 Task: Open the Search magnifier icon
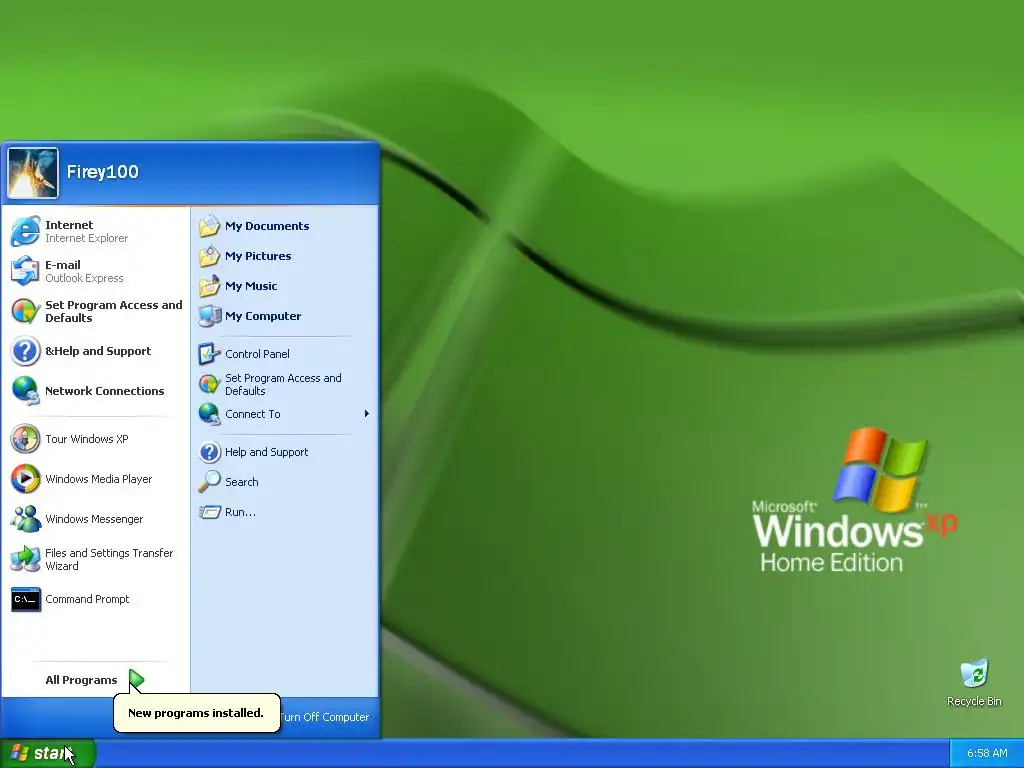click(210, 482)
